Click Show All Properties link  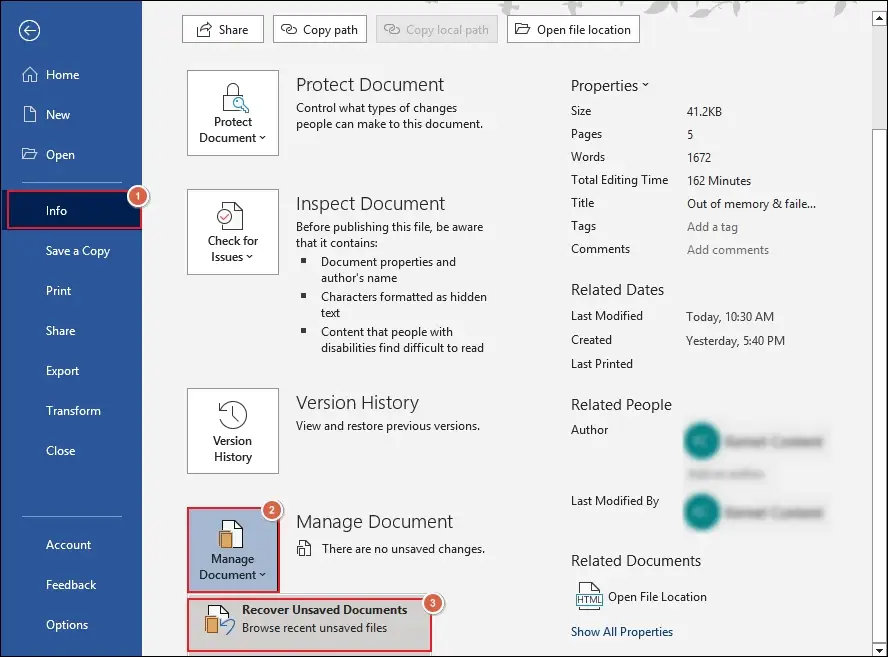(x=622, y=632)
